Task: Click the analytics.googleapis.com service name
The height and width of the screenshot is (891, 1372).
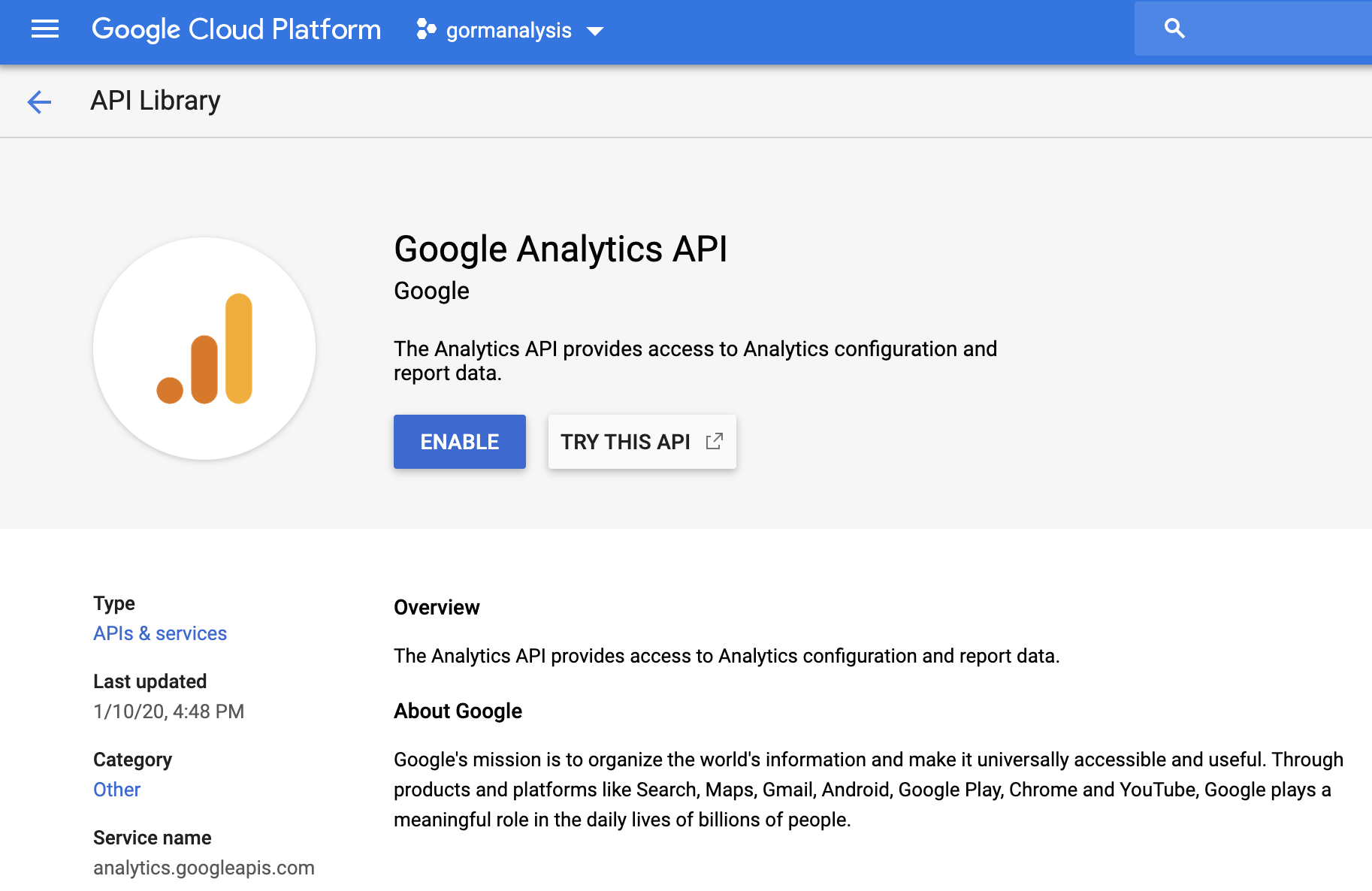Action: coord(204,868)
